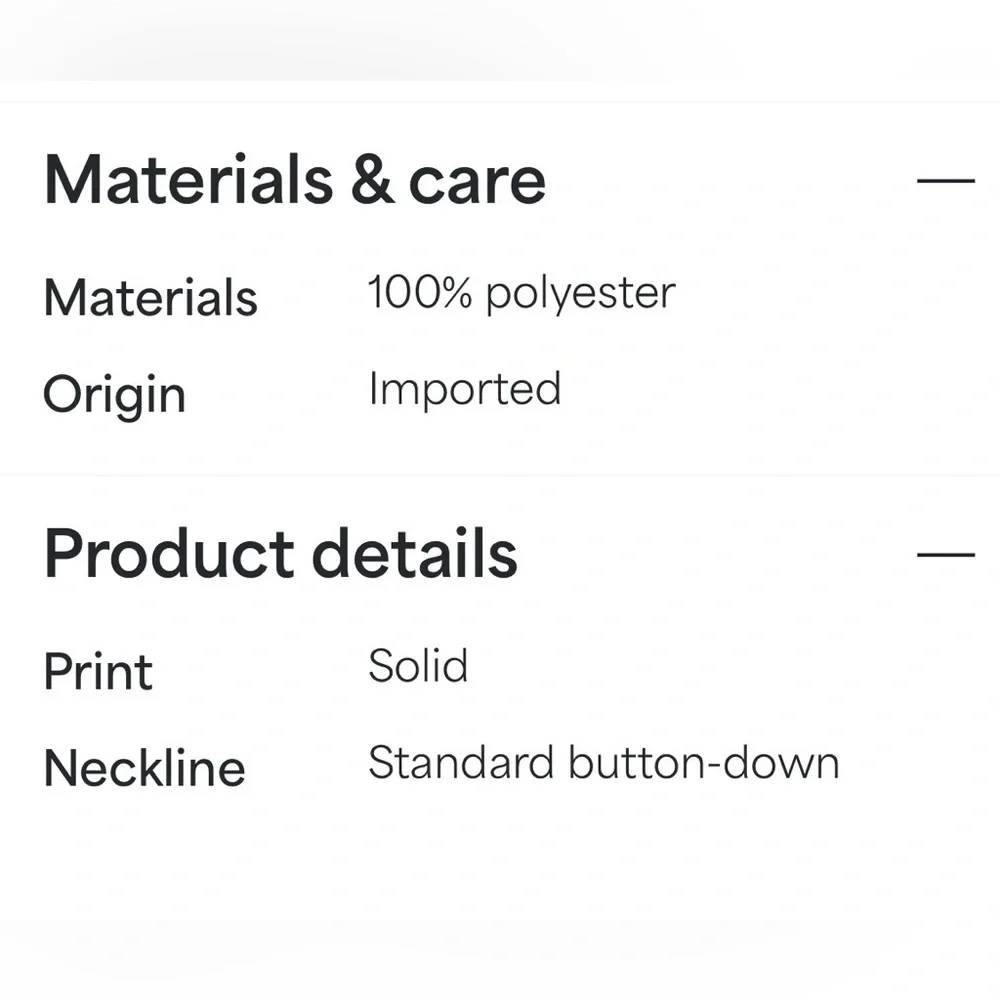Select the Neckline row label
Image resolution: width=1000 pixels, height=1000 pixels.
pyautogui.click(x=145, y=768)
